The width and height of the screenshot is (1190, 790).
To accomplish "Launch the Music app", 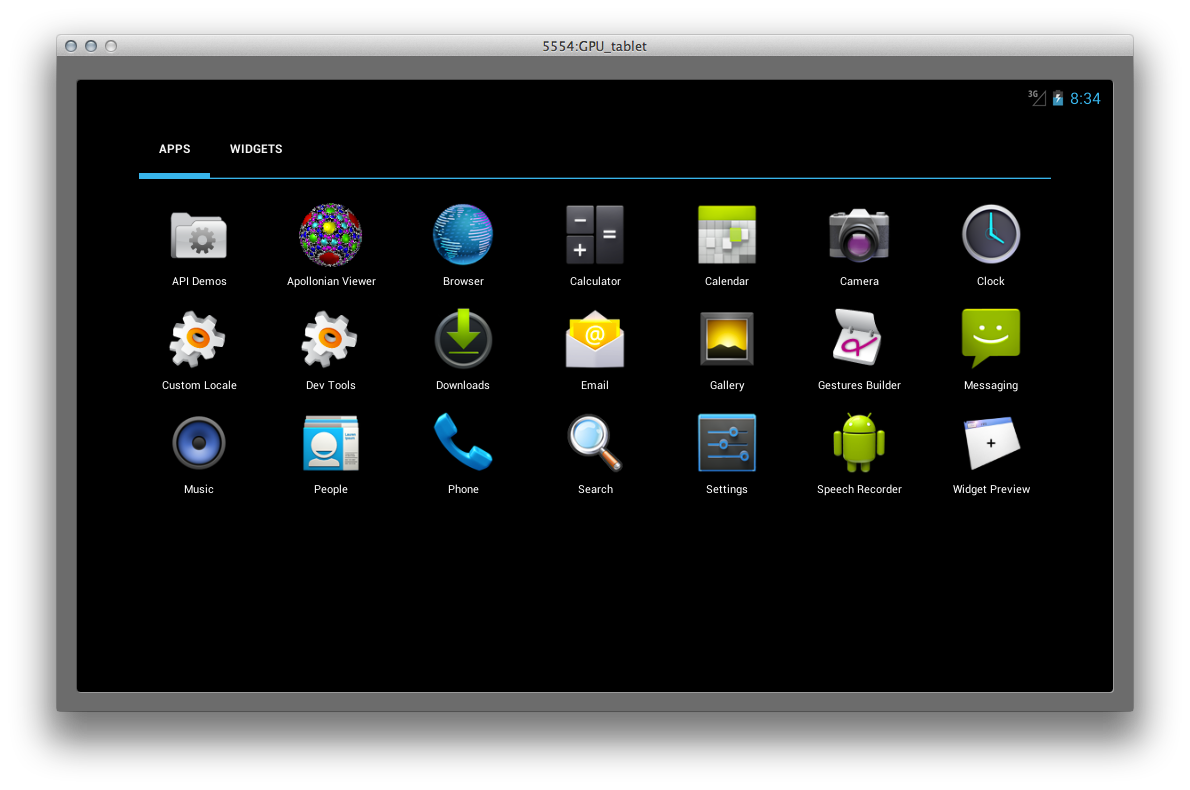I will 199,444.
